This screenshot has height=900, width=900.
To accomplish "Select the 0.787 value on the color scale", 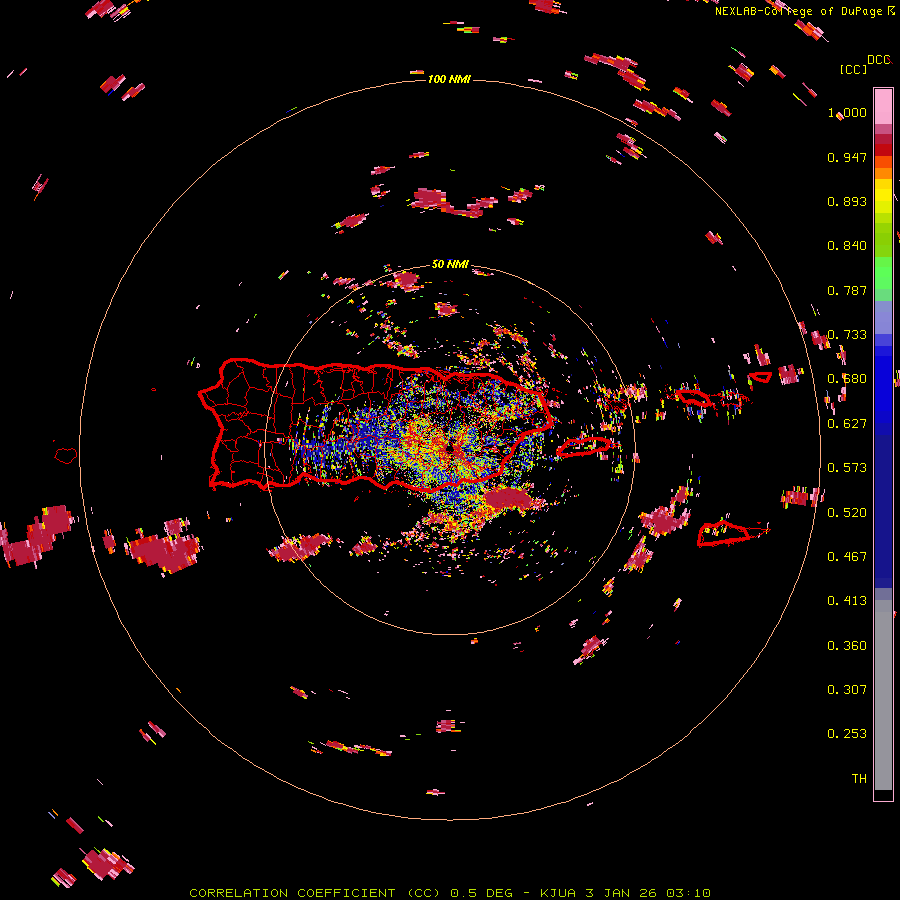I will click(x=847, y=290).
